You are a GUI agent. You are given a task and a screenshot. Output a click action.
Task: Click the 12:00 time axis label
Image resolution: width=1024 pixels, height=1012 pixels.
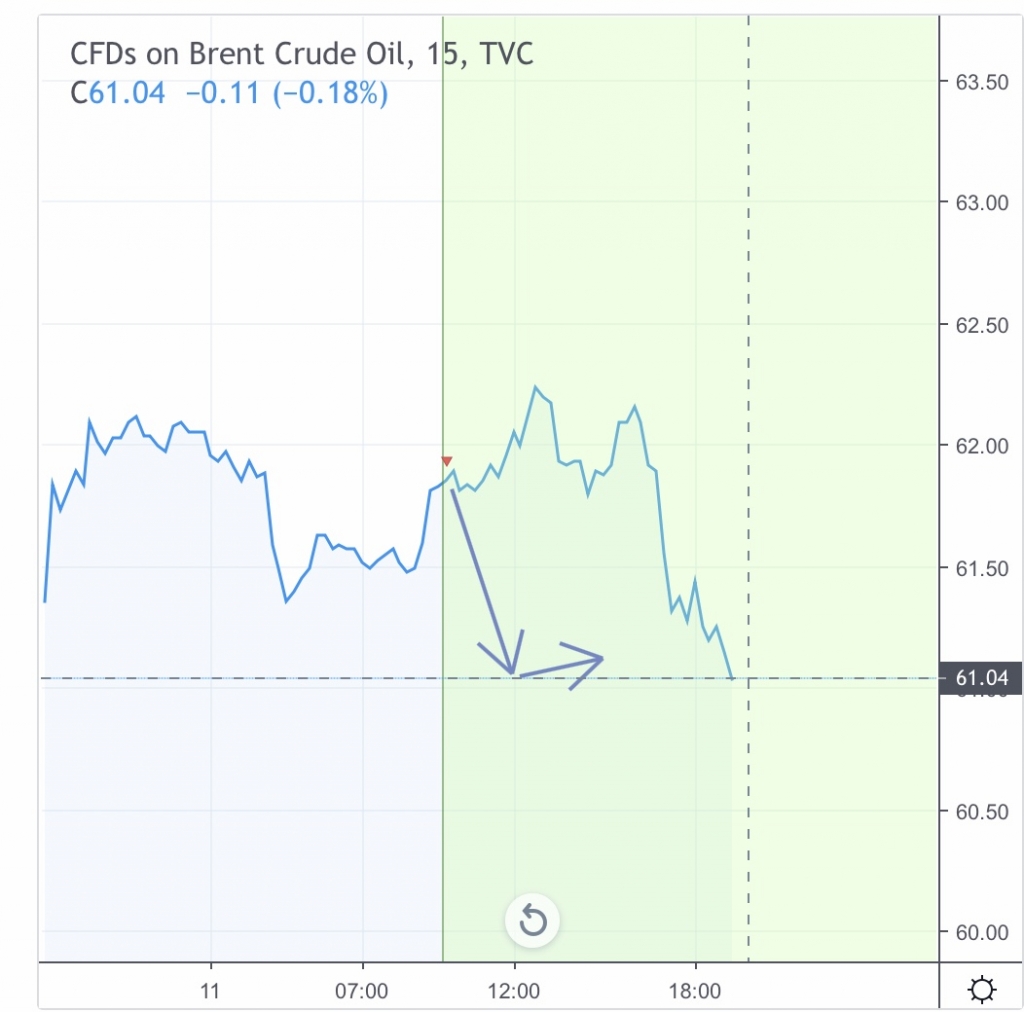tap(514, 991)
